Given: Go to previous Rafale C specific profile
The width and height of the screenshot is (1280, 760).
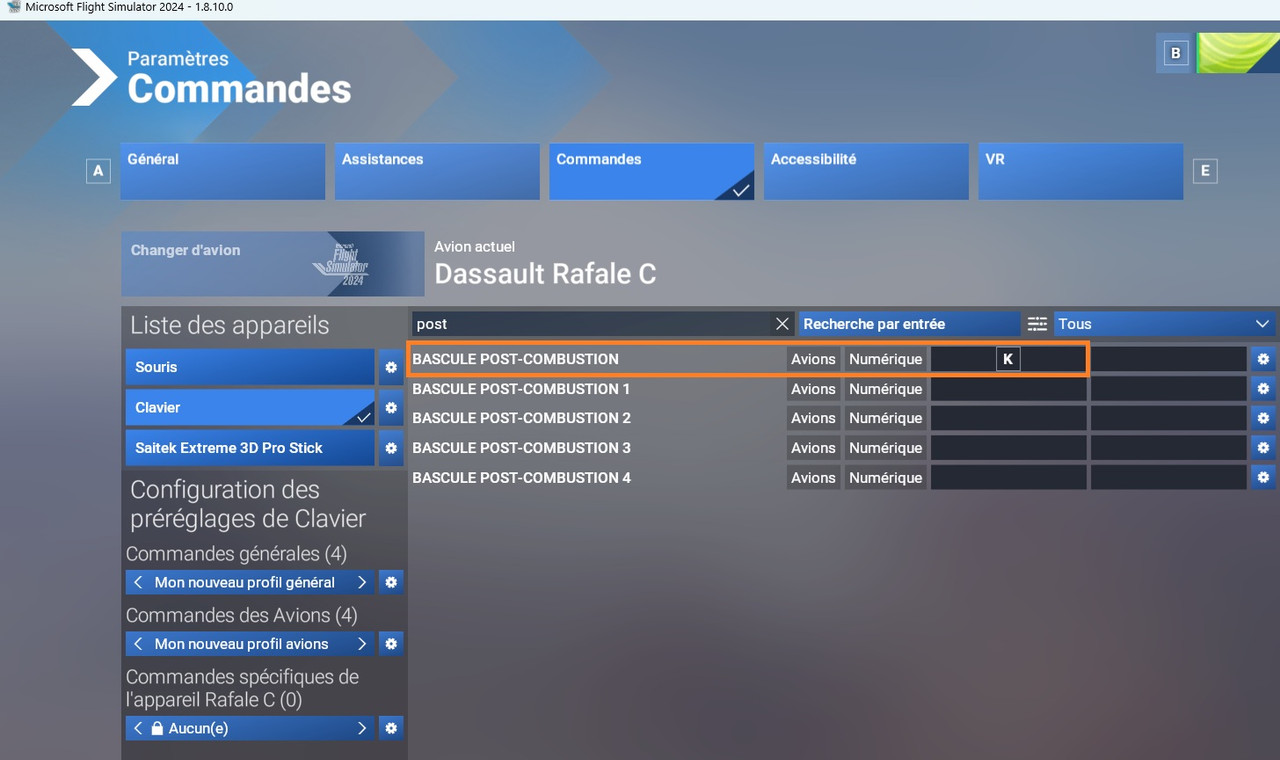Looking at the screenshot, I should point(138,728).
